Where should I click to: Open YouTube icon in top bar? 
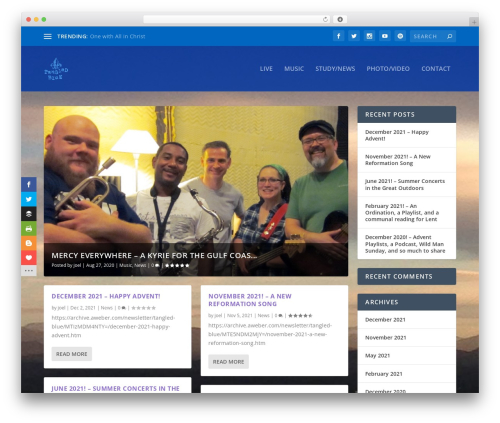tap(385, 36)
